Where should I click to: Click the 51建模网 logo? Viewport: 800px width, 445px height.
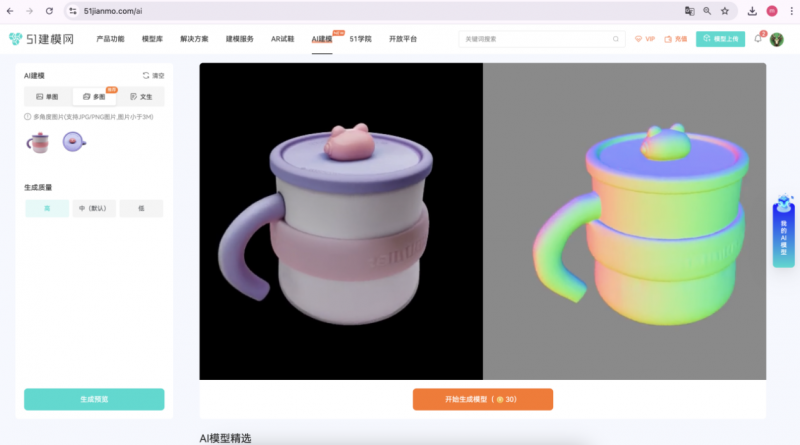[x=40, y=39]
